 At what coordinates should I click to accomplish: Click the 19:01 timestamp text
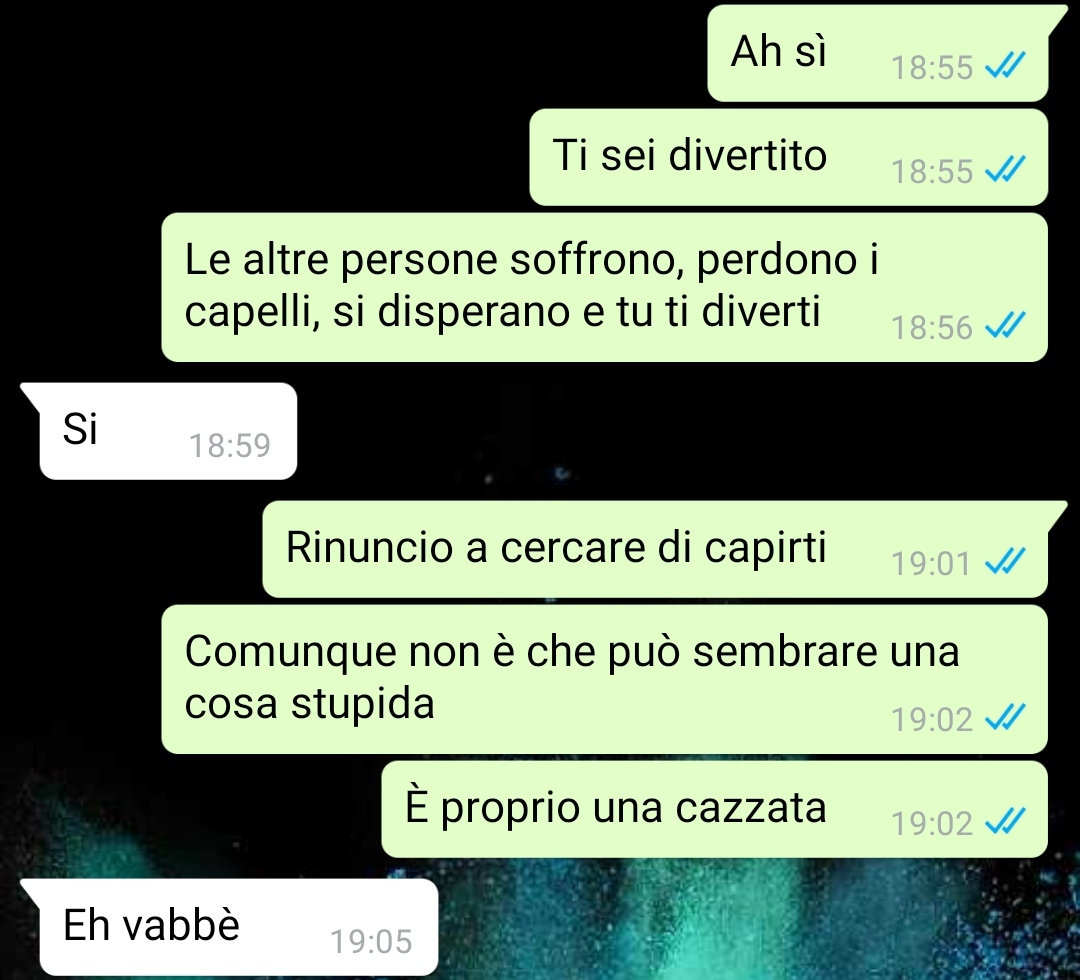point(931,563)
